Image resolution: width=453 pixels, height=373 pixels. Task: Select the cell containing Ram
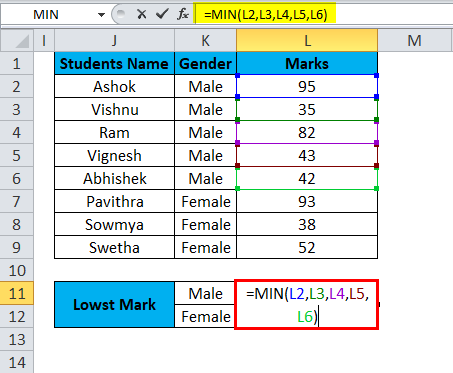pos(114,132)
